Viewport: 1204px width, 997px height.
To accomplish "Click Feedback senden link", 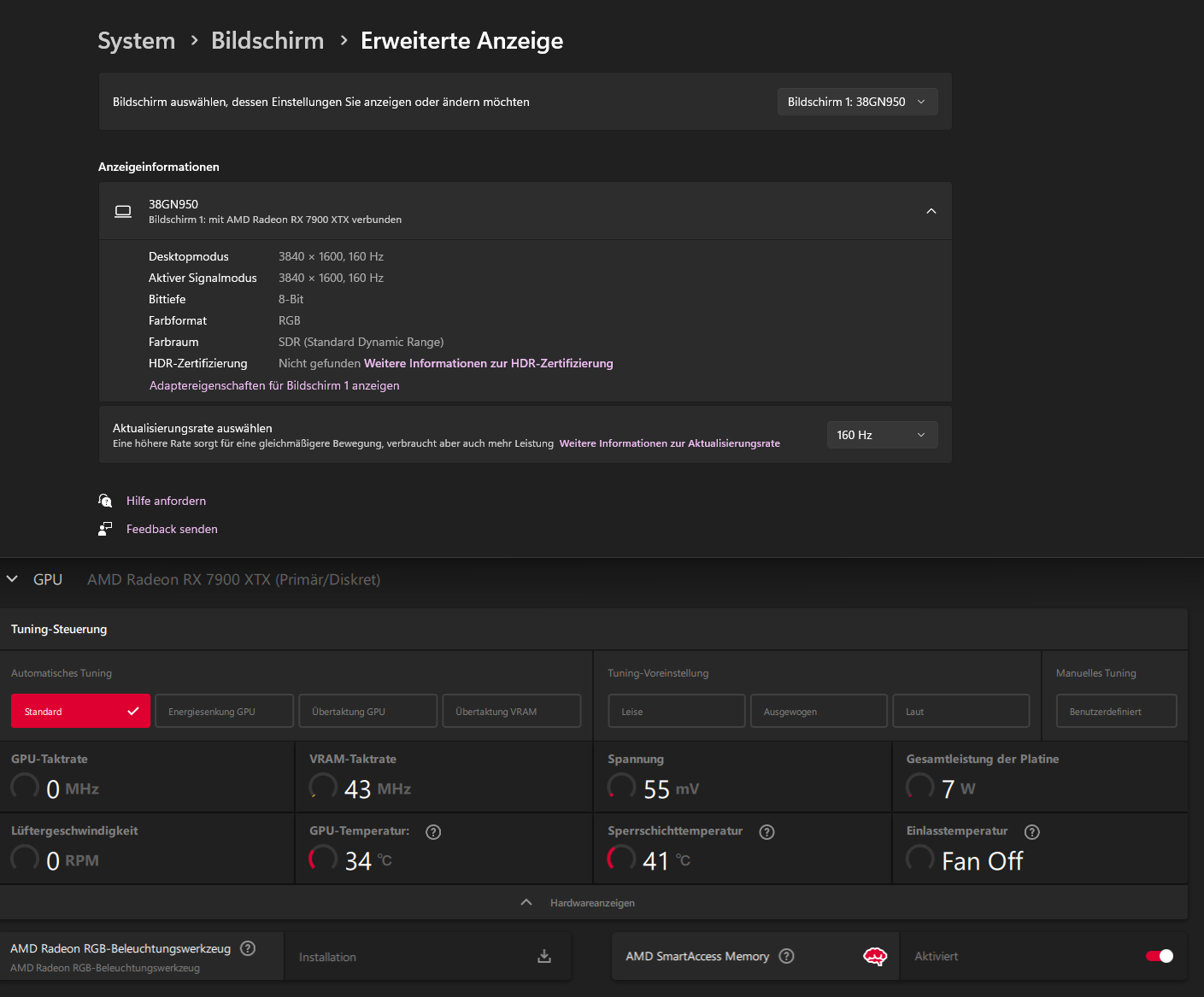I will point(172,529).
